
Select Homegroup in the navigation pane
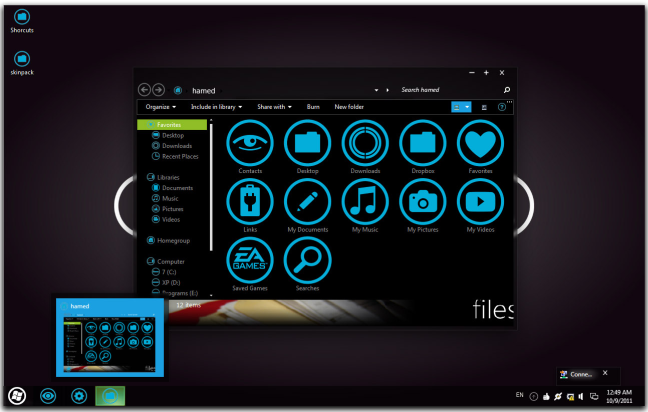(x=169, y=241)
